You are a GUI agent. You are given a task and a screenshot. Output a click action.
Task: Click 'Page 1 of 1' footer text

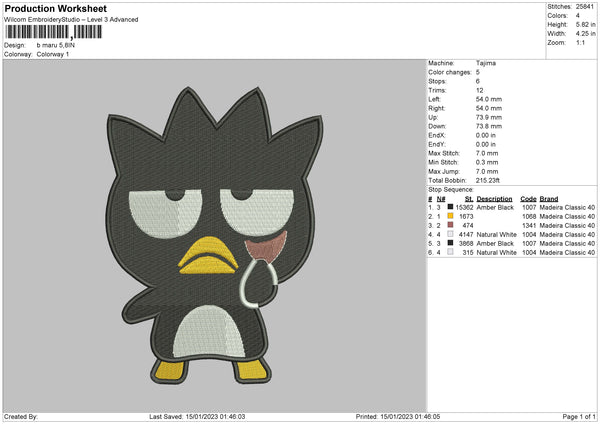click(x=579, y=417)
